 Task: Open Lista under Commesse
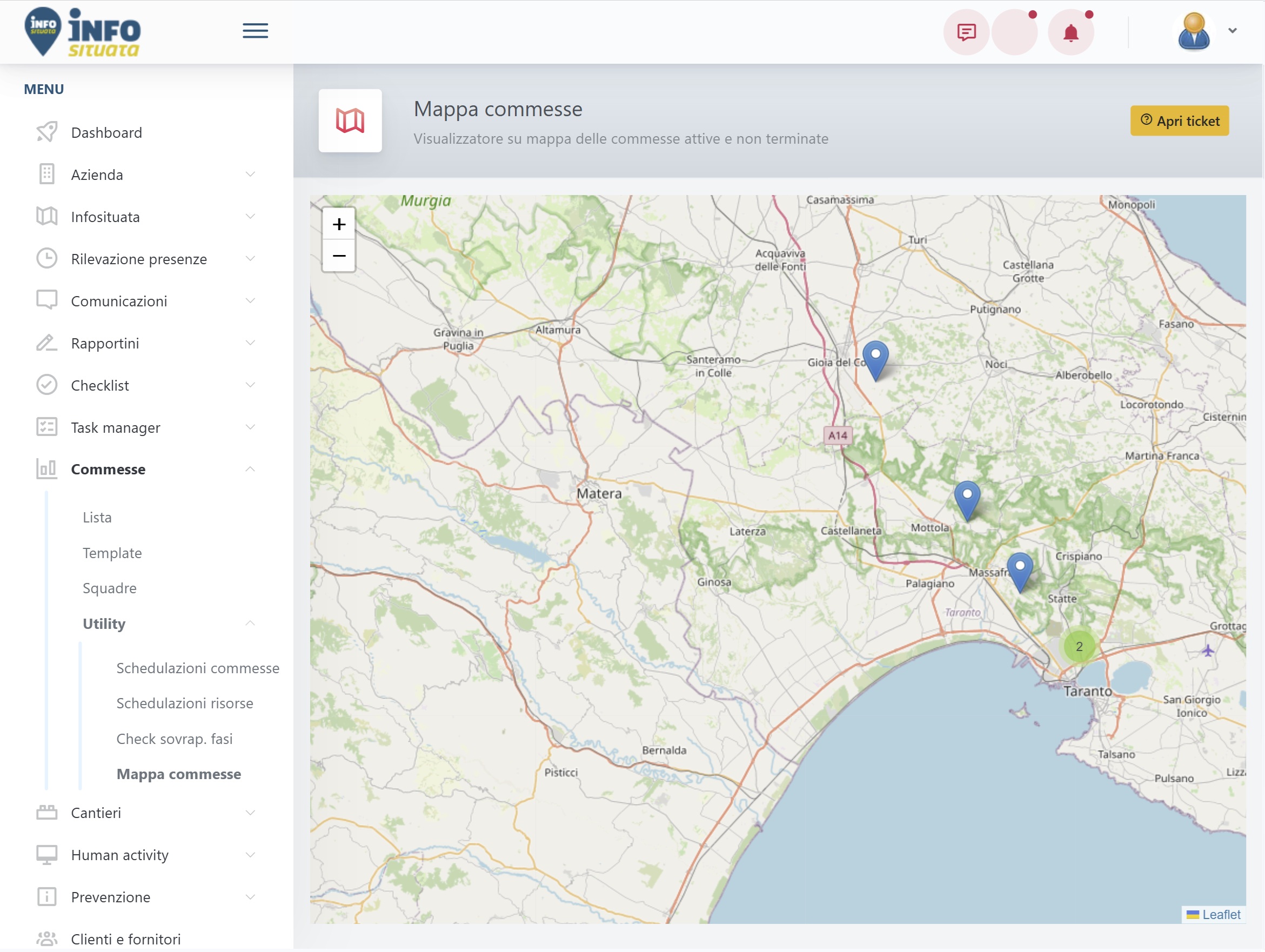[x=97, y=518]
